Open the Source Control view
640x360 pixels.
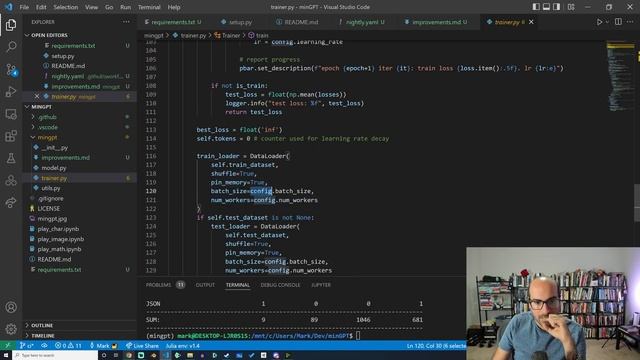[11, 69]
